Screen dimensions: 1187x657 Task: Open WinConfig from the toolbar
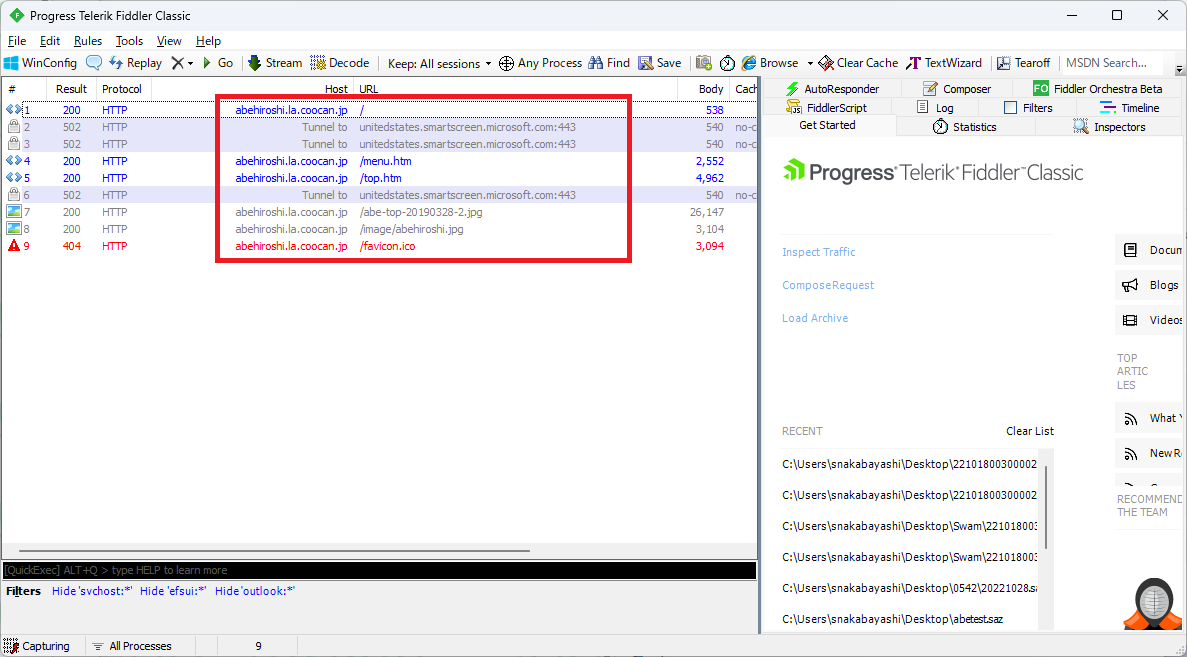(x=41, y=63)
